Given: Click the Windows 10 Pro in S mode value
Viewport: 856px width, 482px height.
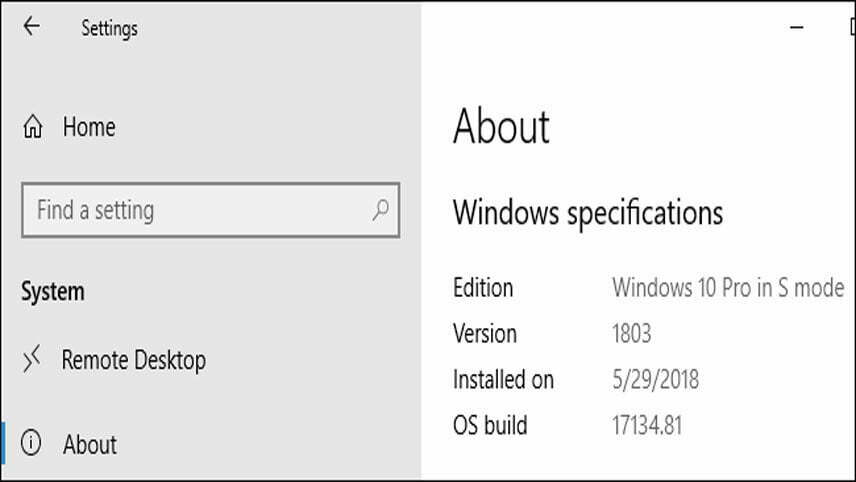Looking at the screenshot, I should click(728, 288).
